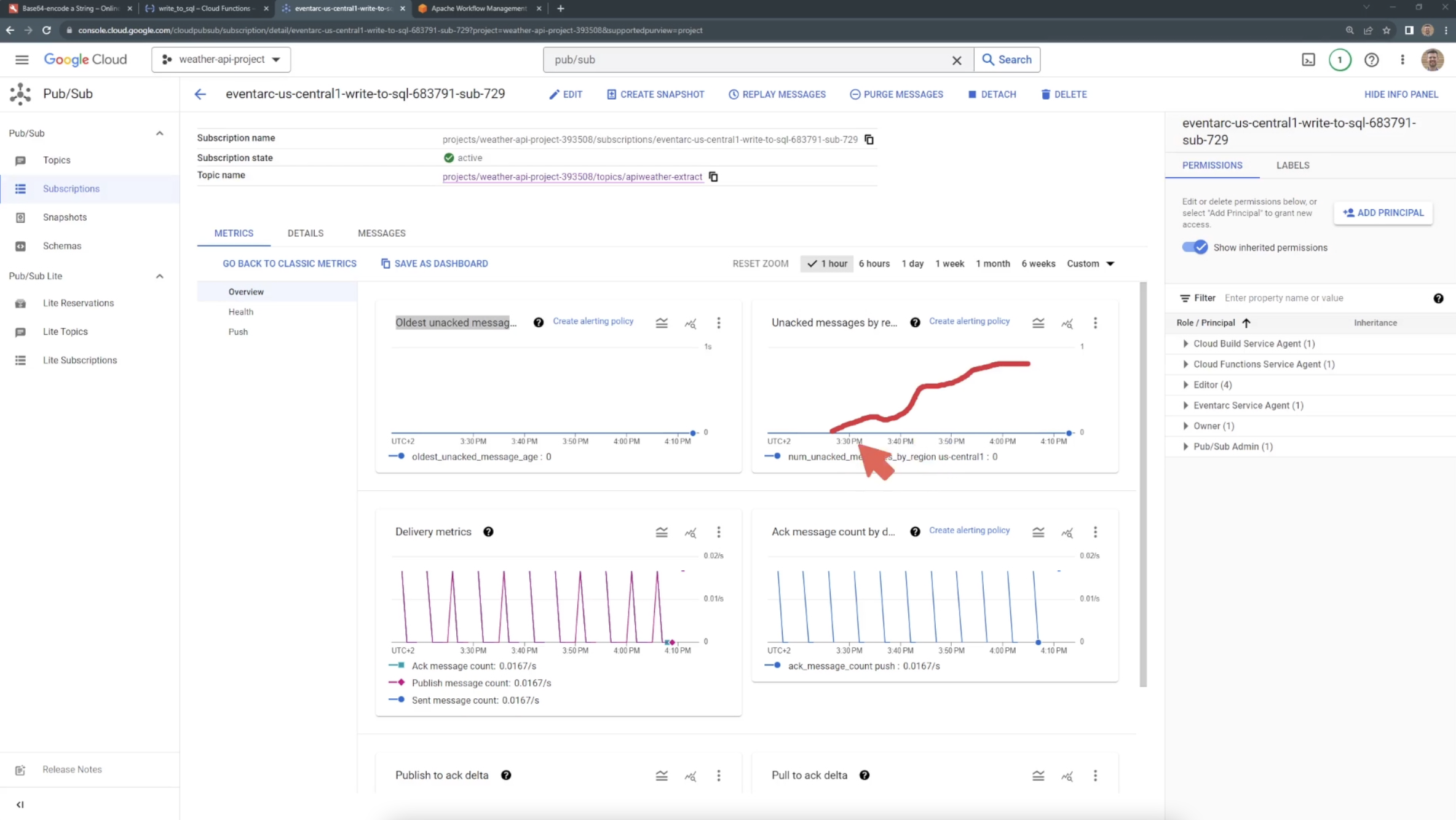Click PURGE MESSAGES button
1456x820 pixels.
click(896, 94)
